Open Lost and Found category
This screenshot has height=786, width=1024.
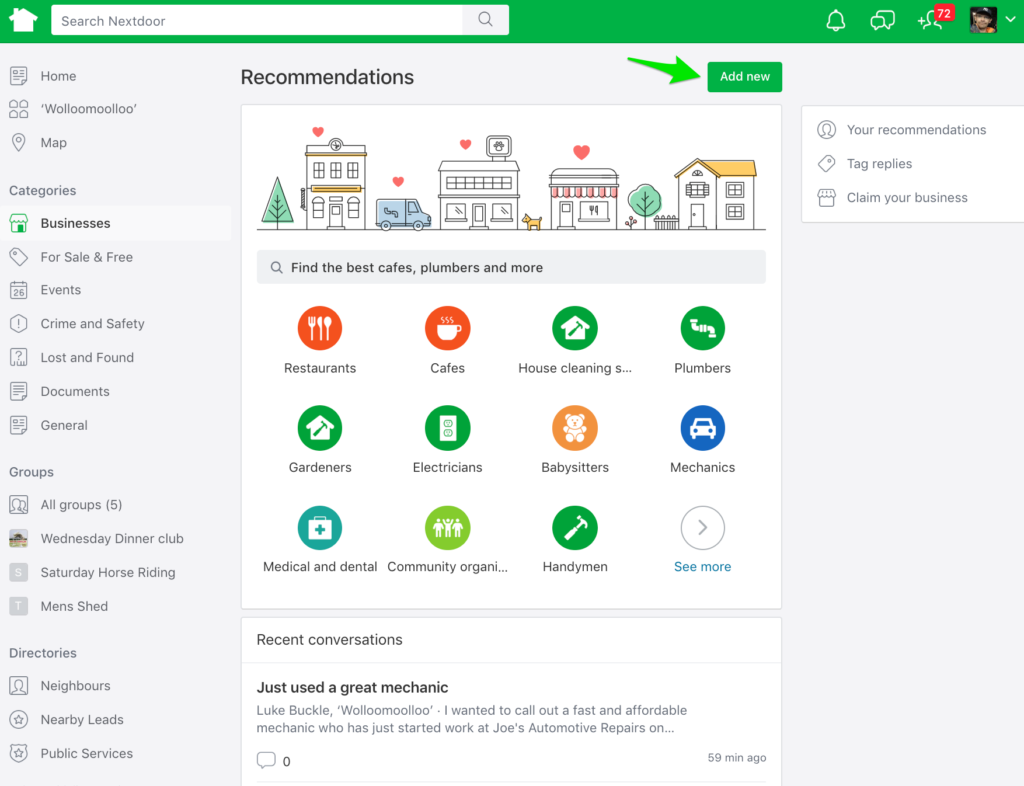pos(88,358)
